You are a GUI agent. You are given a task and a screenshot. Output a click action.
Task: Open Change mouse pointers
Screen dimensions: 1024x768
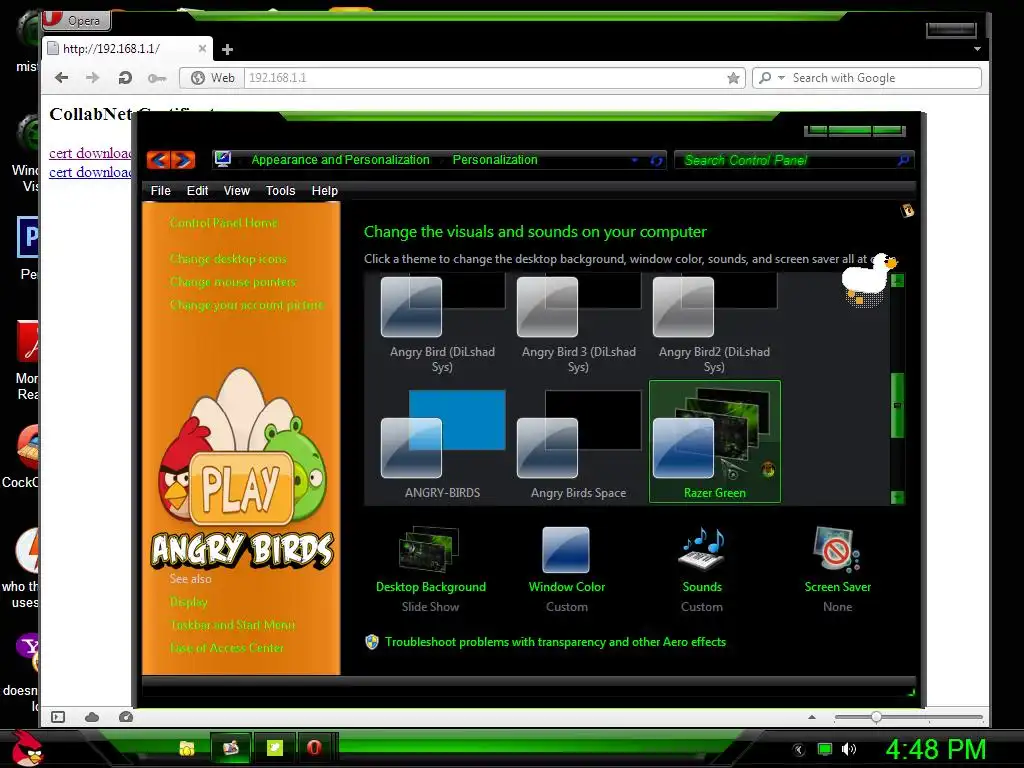[x=232, y=282]
